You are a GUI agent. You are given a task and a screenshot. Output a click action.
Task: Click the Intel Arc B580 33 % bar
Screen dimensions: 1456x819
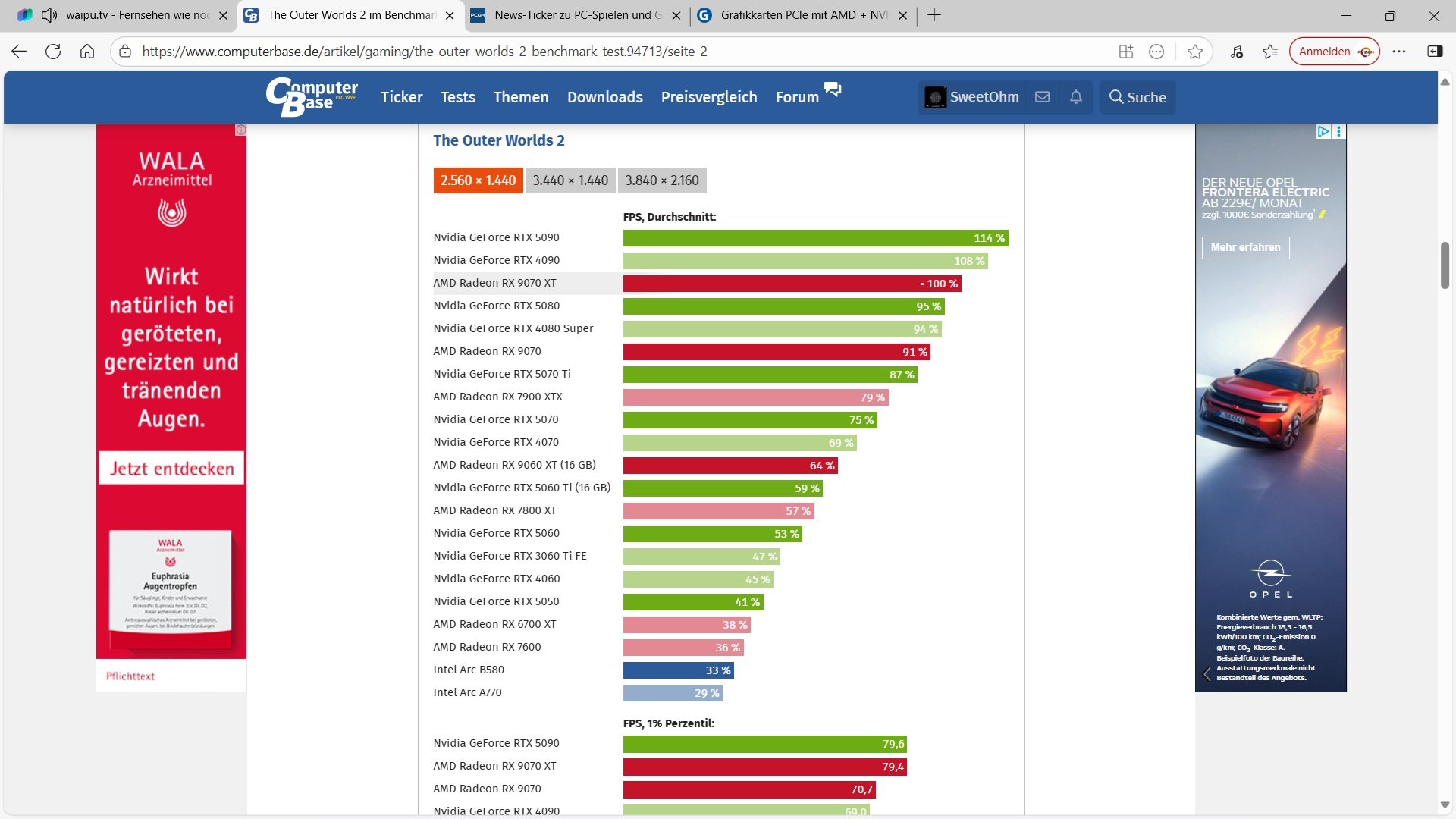click(678, 670)
